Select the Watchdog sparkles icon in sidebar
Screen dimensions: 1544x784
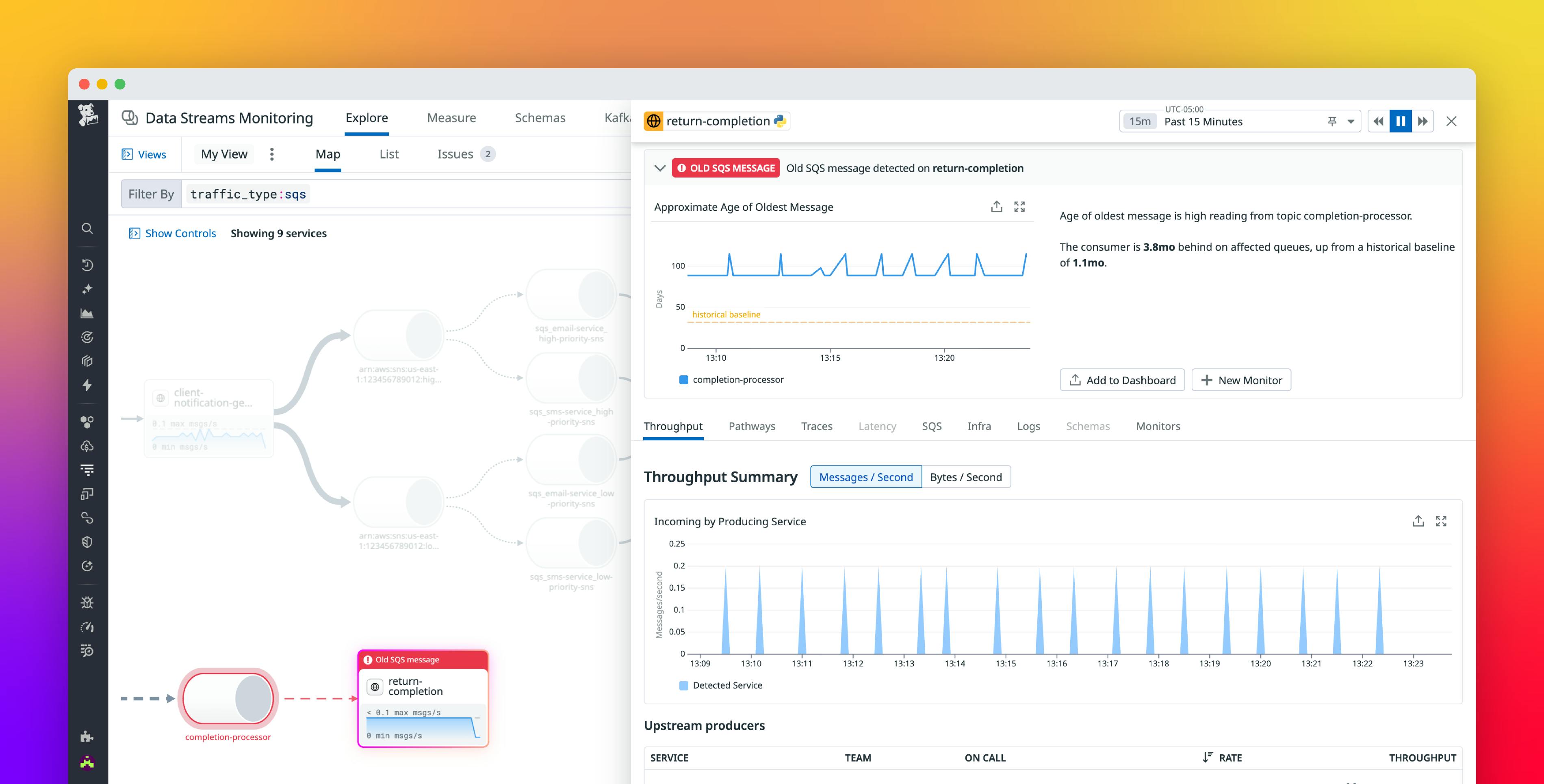87,289
